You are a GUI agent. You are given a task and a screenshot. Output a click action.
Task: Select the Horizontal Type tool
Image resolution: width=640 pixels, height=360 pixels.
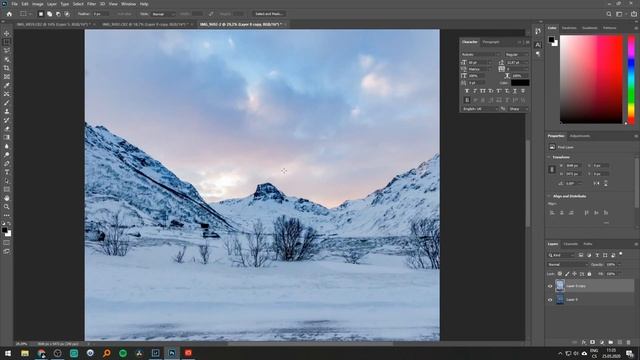click(7, 172)
